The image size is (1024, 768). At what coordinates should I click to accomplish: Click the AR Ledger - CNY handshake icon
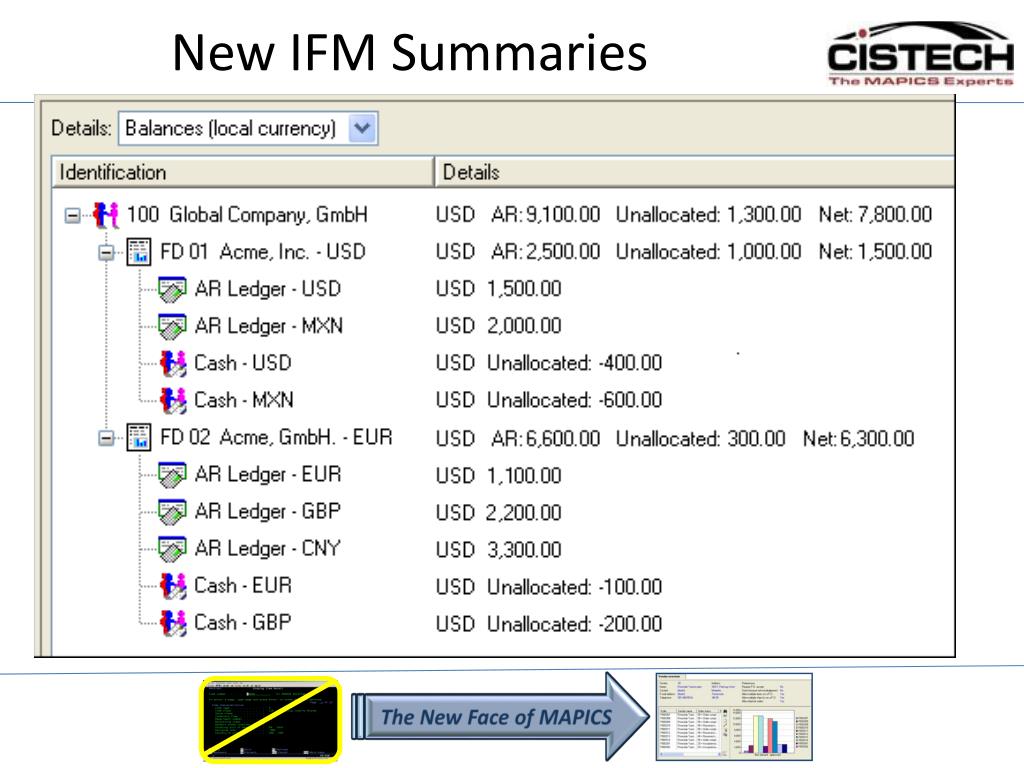click(x=172, y=549)
